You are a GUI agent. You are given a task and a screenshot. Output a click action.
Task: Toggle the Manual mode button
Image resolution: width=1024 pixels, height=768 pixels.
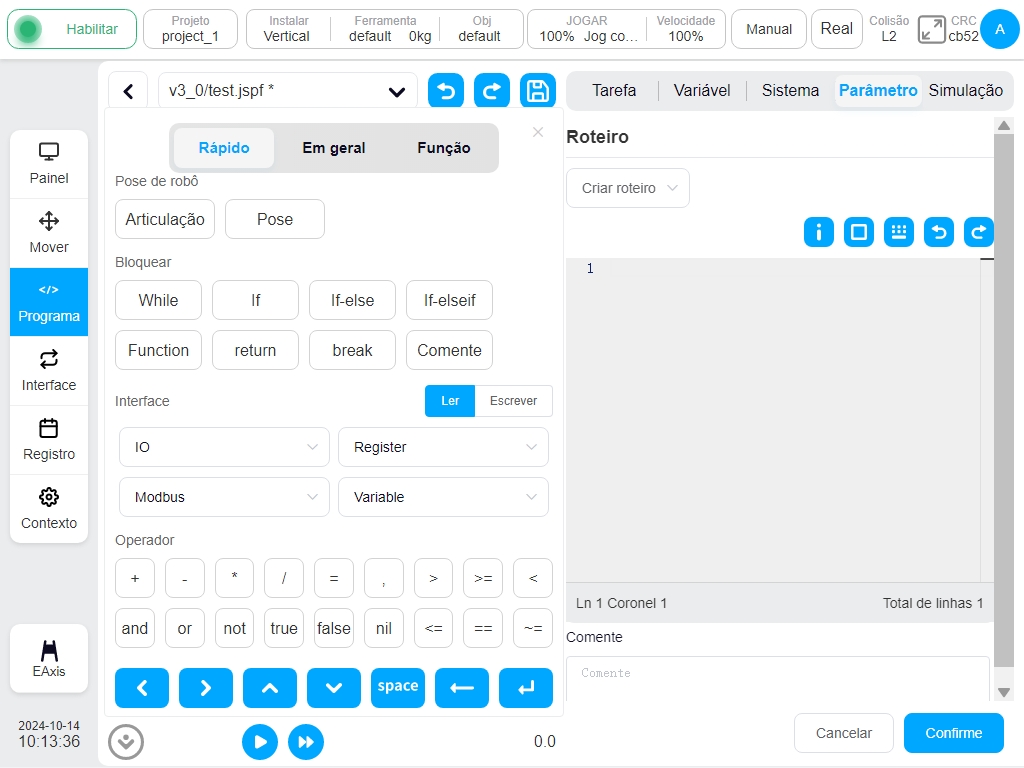pyautogui.click(x=769, y=29)
